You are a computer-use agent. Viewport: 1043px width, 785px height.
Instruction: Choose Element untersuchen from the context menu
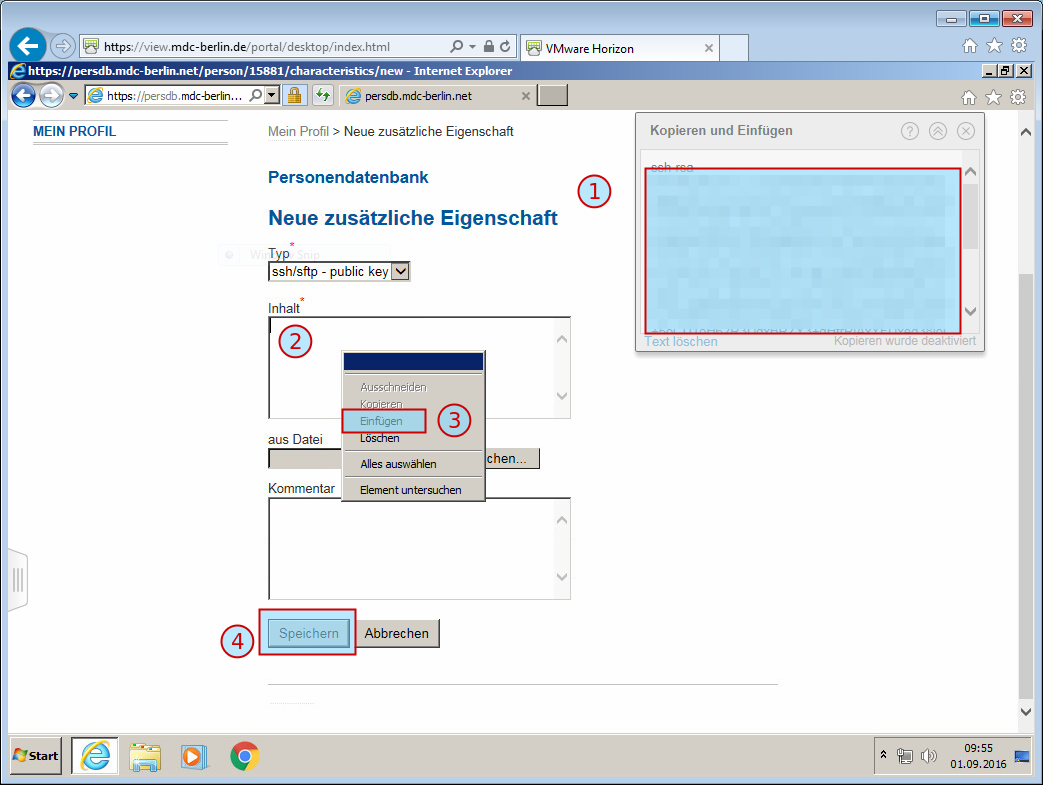(x=410, y=490)
